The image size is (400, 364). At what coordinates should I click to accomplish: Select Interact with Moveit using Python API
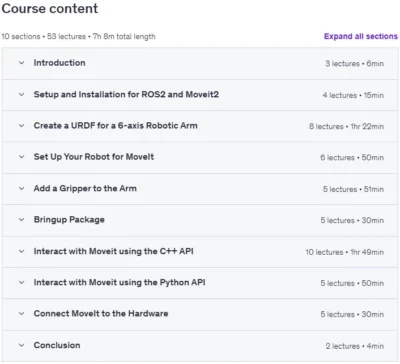point(119,282)
